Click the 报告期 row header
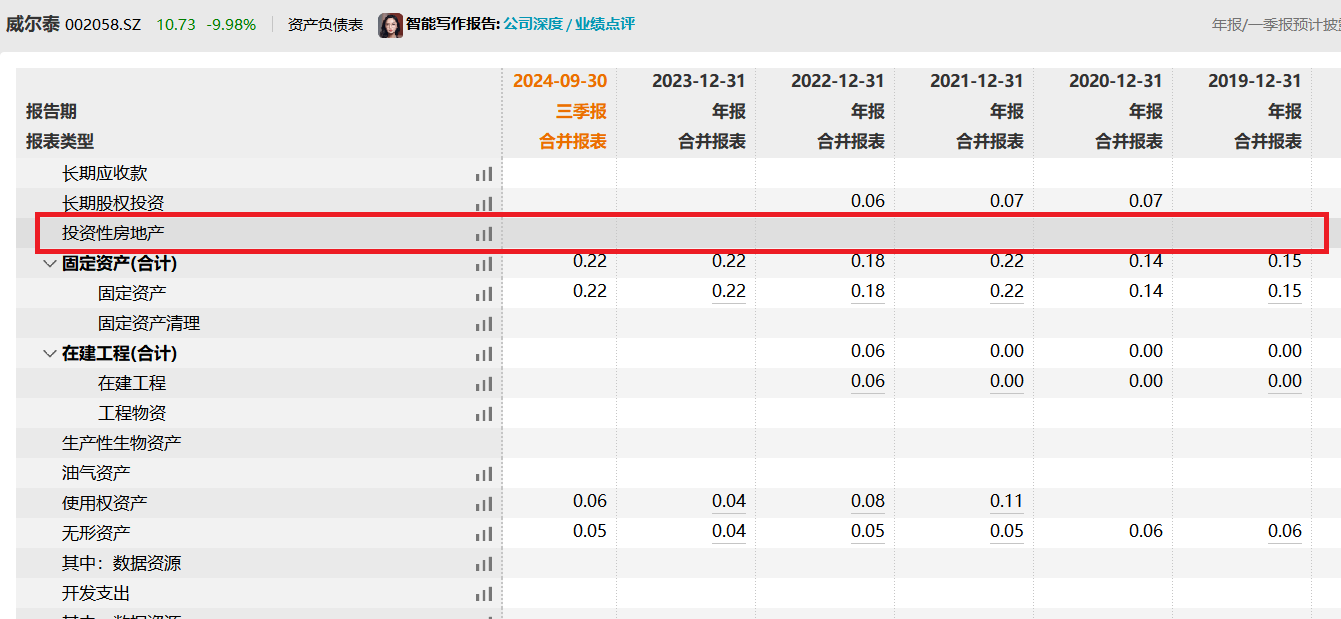The width and height of the screenshot is (1341, 619). (x=51, y=111)
